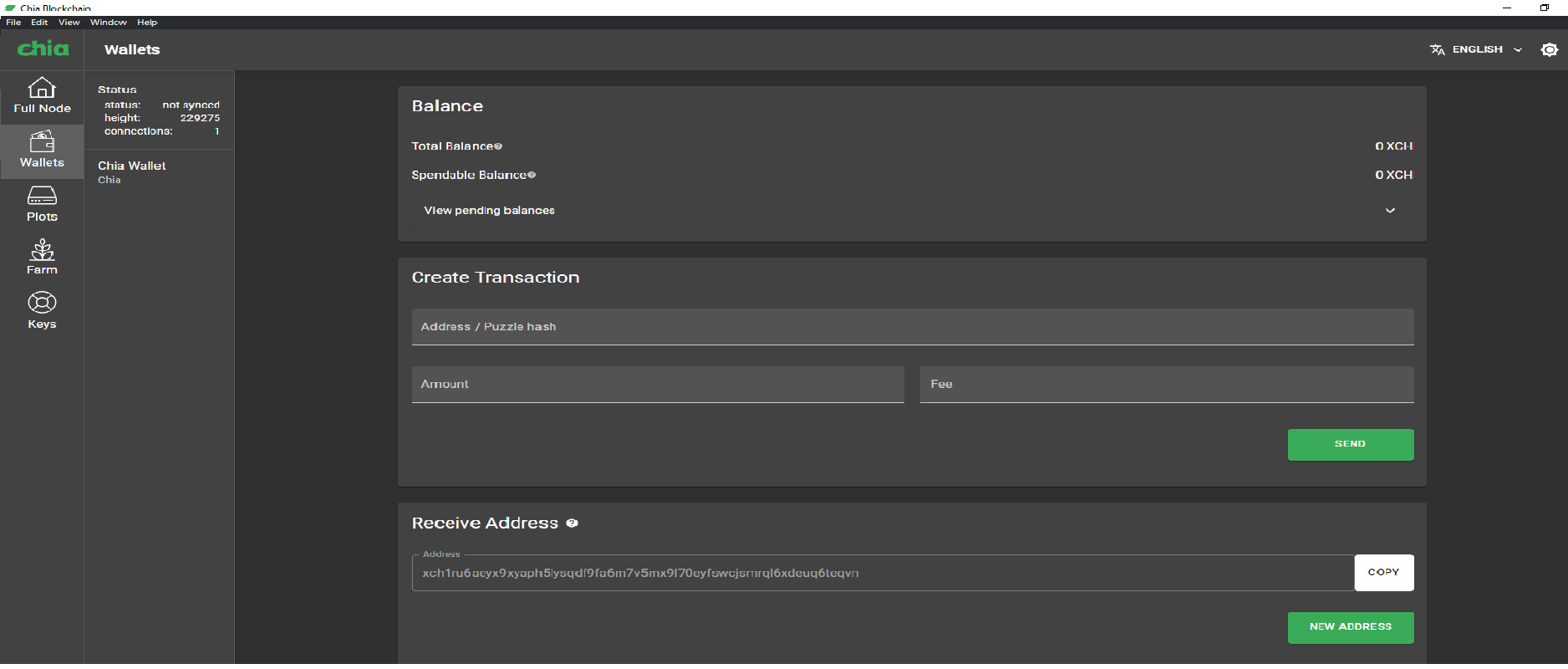Click the Send button

[x=1351, y=445]
